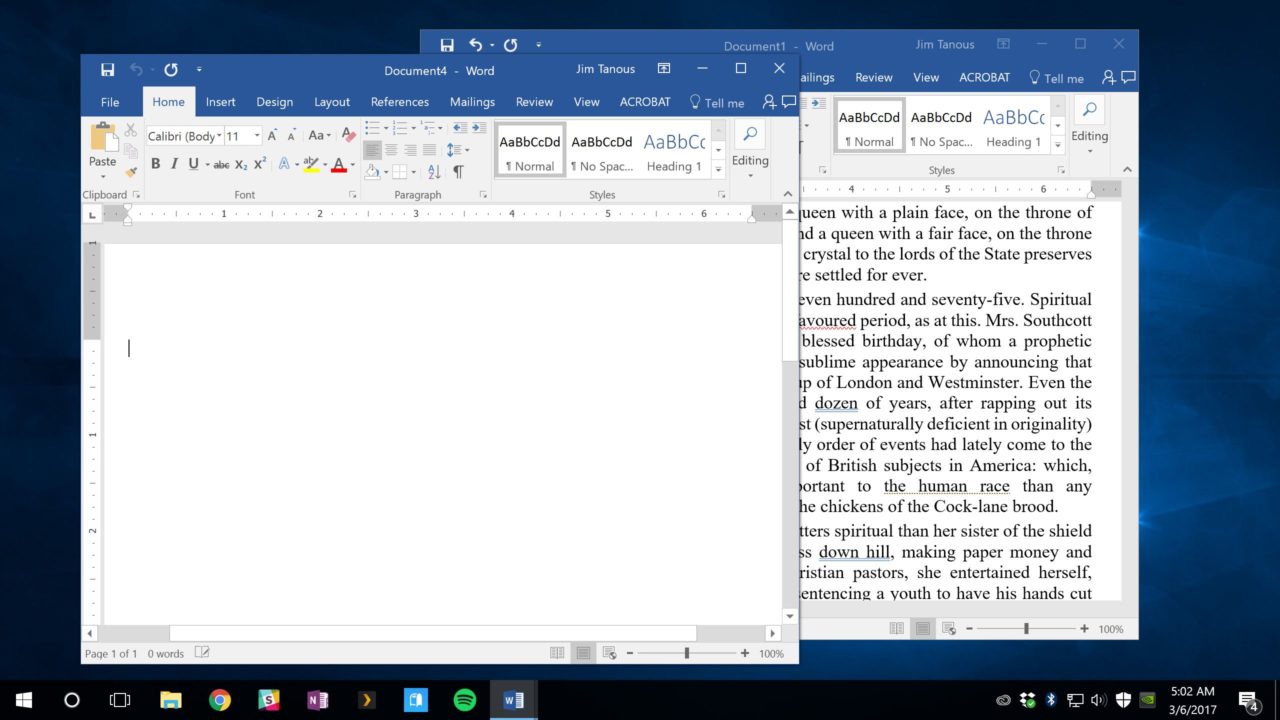The image size is (1280, 720).
Task: Select the No Spacing style in Document4
Action: tap(602, 150)
